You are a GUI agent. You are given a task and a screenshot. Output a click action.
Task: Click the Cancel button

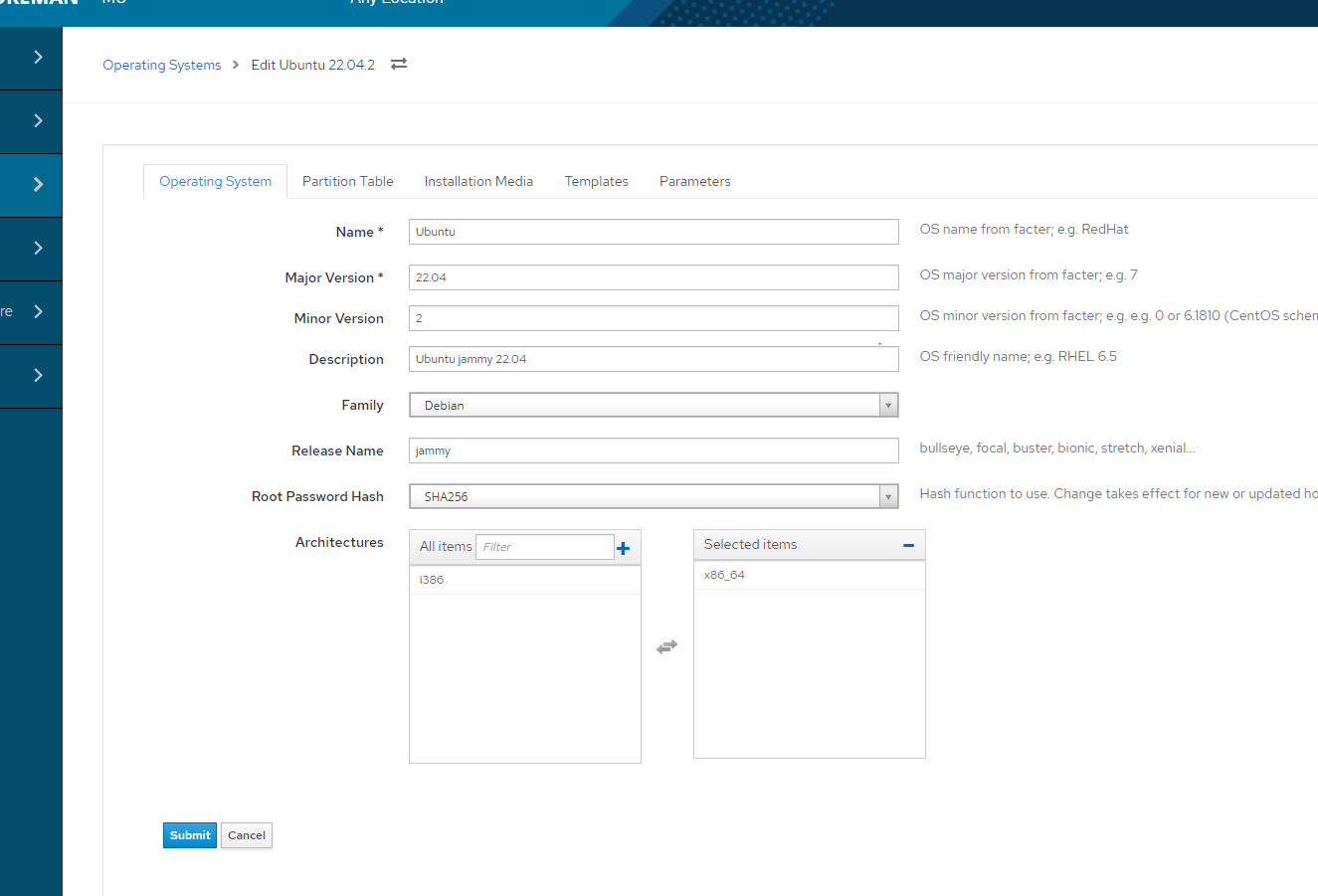pos(247,835)
